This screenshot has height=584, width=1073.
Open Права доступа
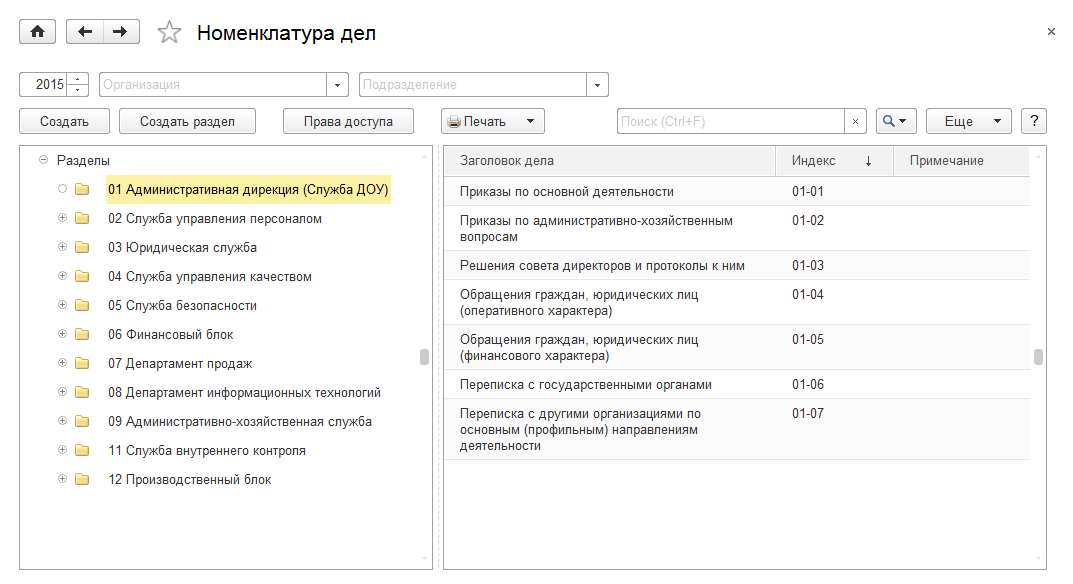348,120
